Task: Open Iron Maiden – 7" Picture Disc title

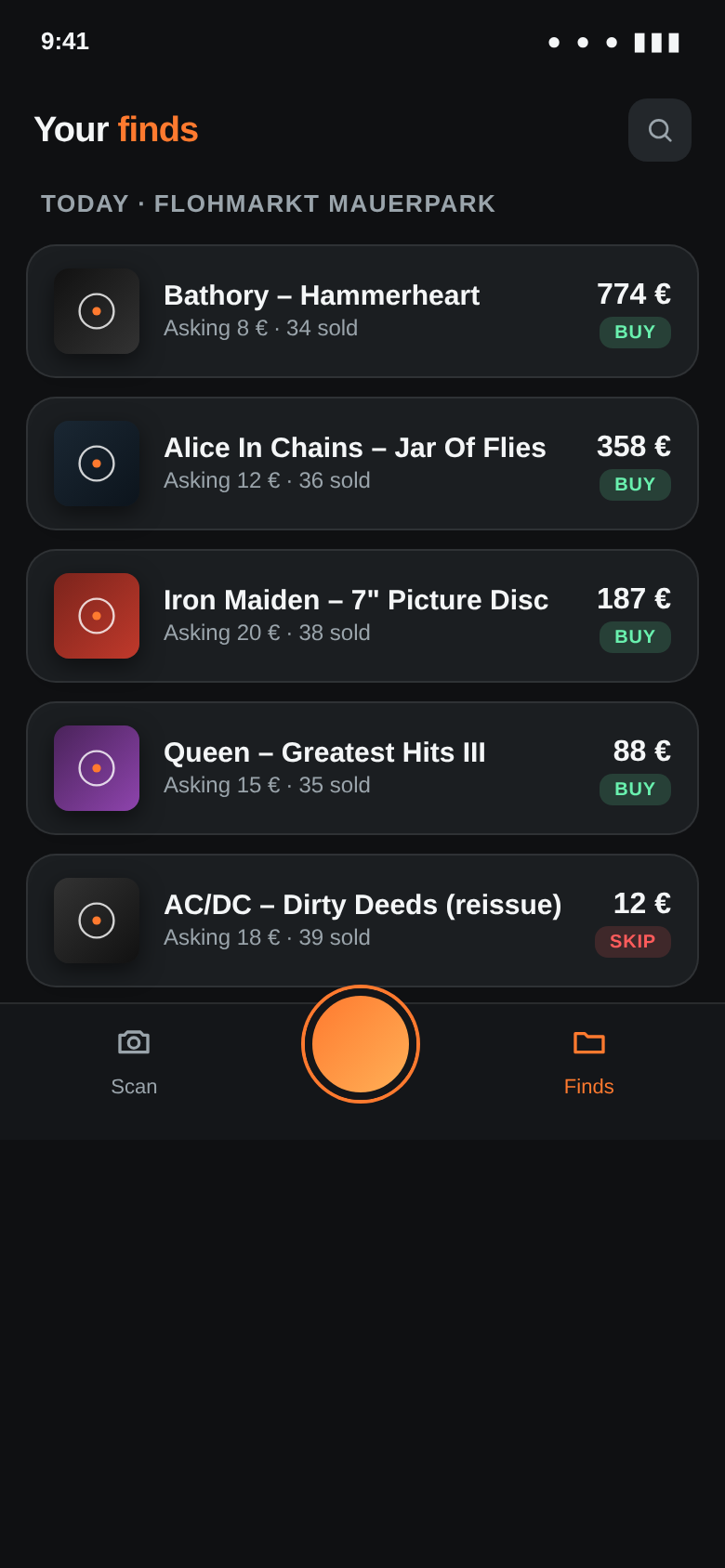Action: coord(356,600)
